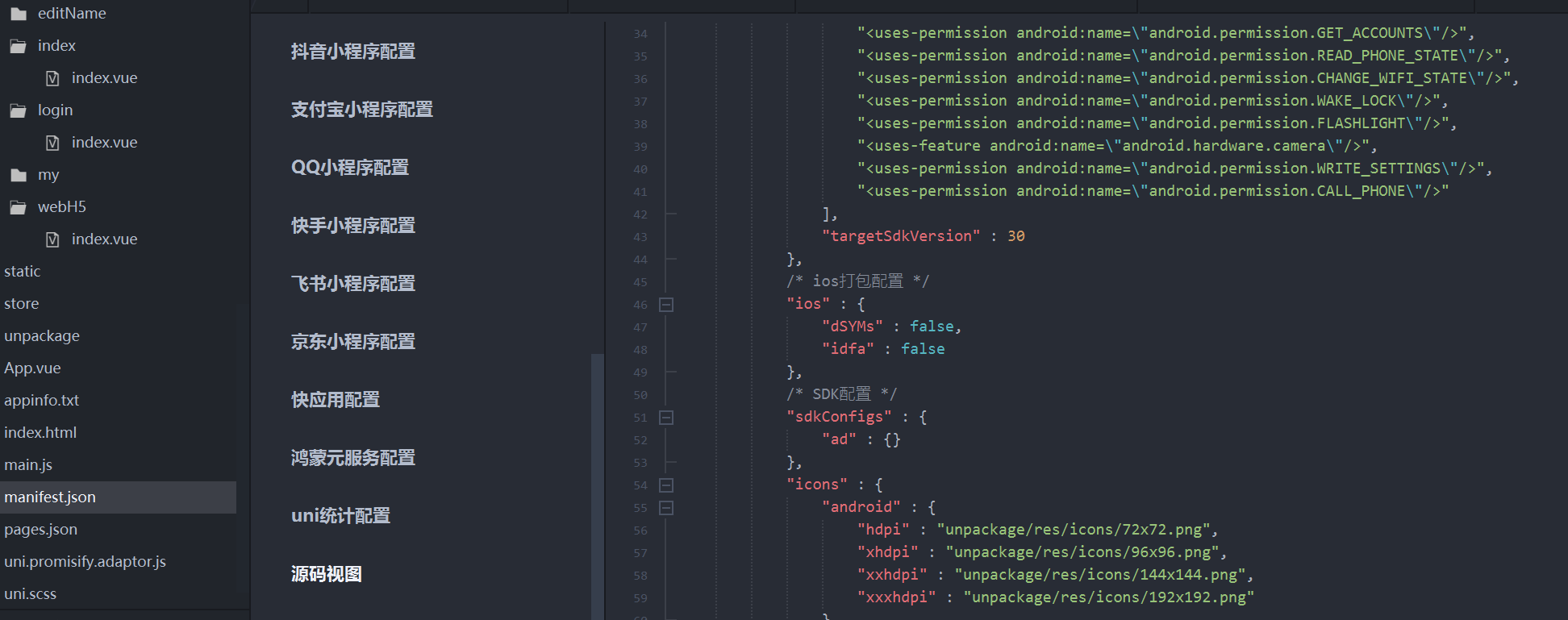This screenshot has height=620, width=1568.
Task: Click the "icons" key on line 54
Action: pyautogui.click(x=817, y=485)
